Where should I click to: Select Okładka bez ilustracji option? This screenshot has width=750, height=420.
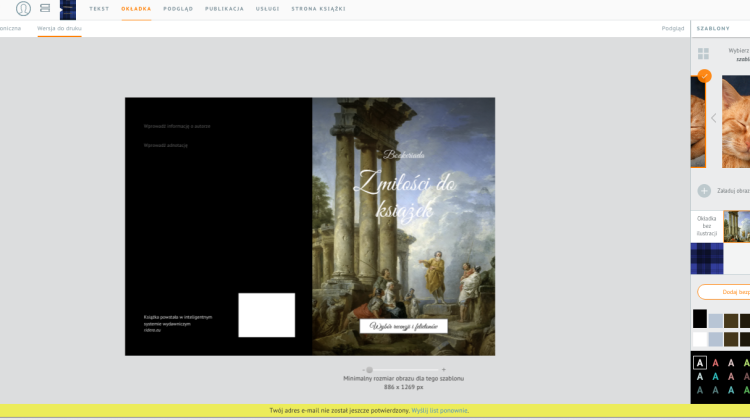[x=706, y=226]
